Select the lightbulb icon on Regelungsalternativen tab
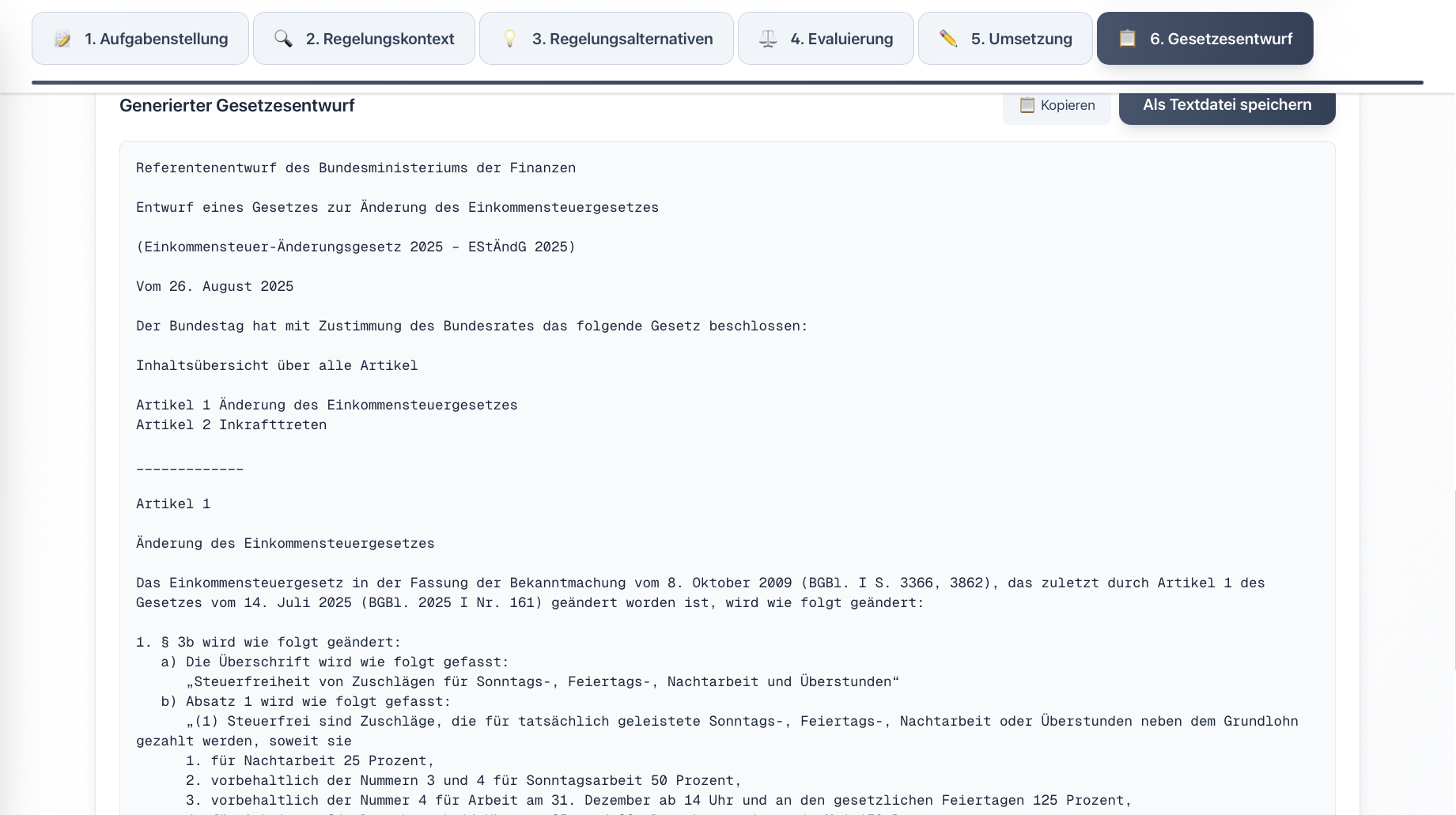1456x815 pixels. 510,38
